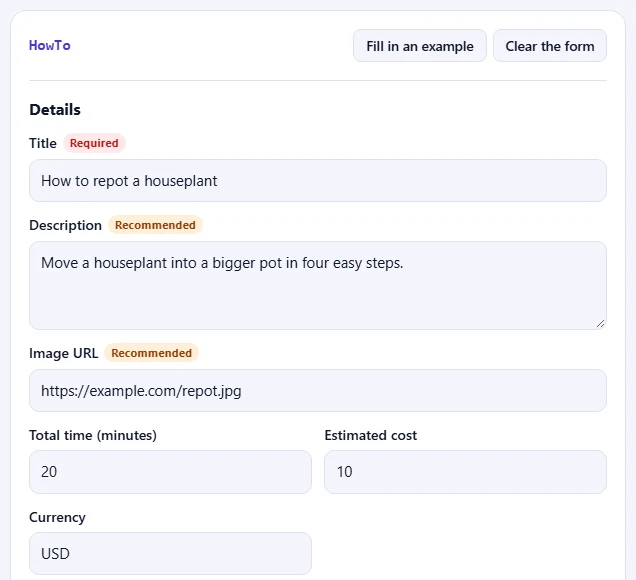Click the HowTo heading text

49,45
